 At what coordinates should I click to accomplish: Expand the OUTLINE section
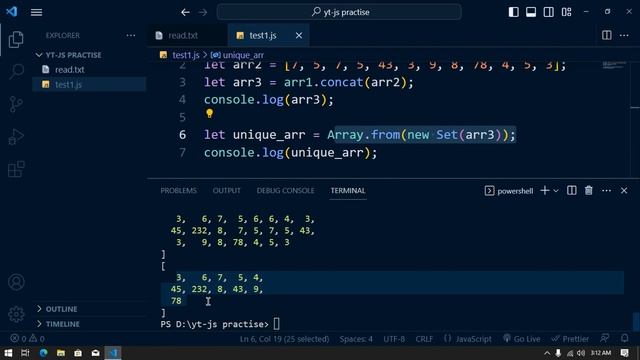point(61,309)
